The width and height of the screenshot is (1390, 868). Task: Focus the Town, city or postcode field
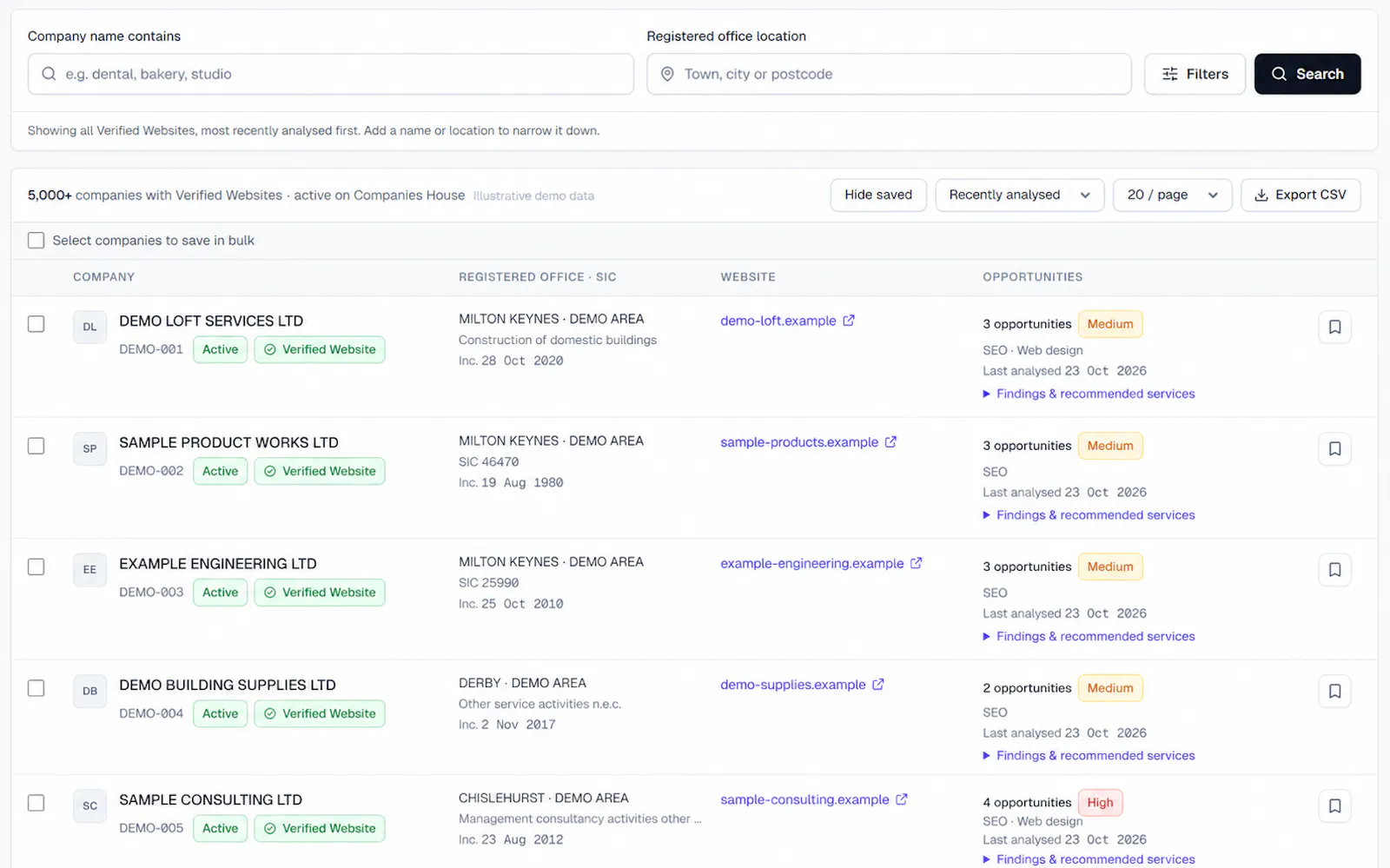[x=889, y=74]
